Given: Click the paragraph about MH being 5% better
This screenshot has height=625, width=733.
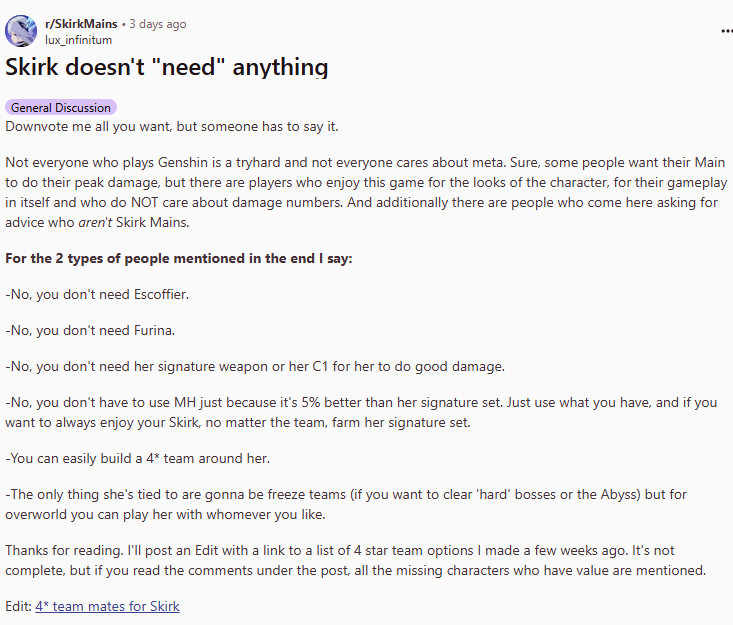Looking at the screenshot, I should coord(361,412).
